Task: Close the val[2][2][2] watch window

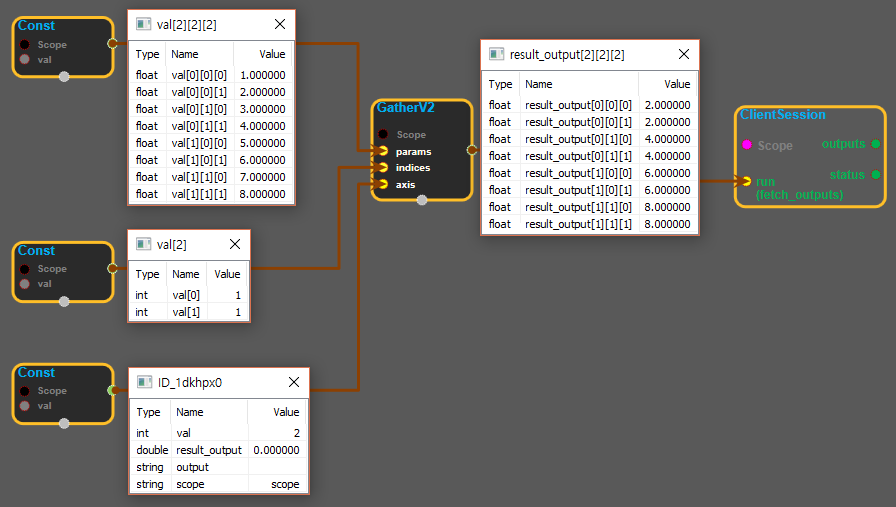Action: [x=279, y=23]
